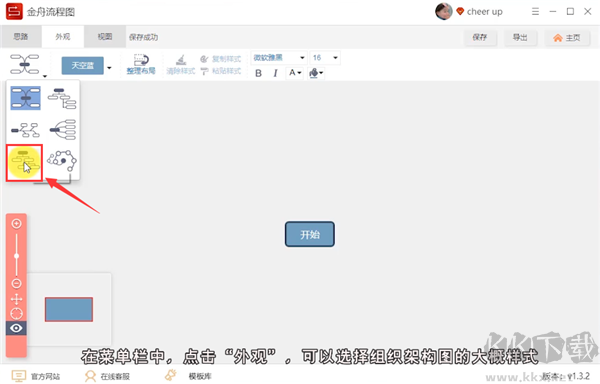The image size is (600, 384).
Task: Click the zoom in plus icon
Action: click(16, 223)
